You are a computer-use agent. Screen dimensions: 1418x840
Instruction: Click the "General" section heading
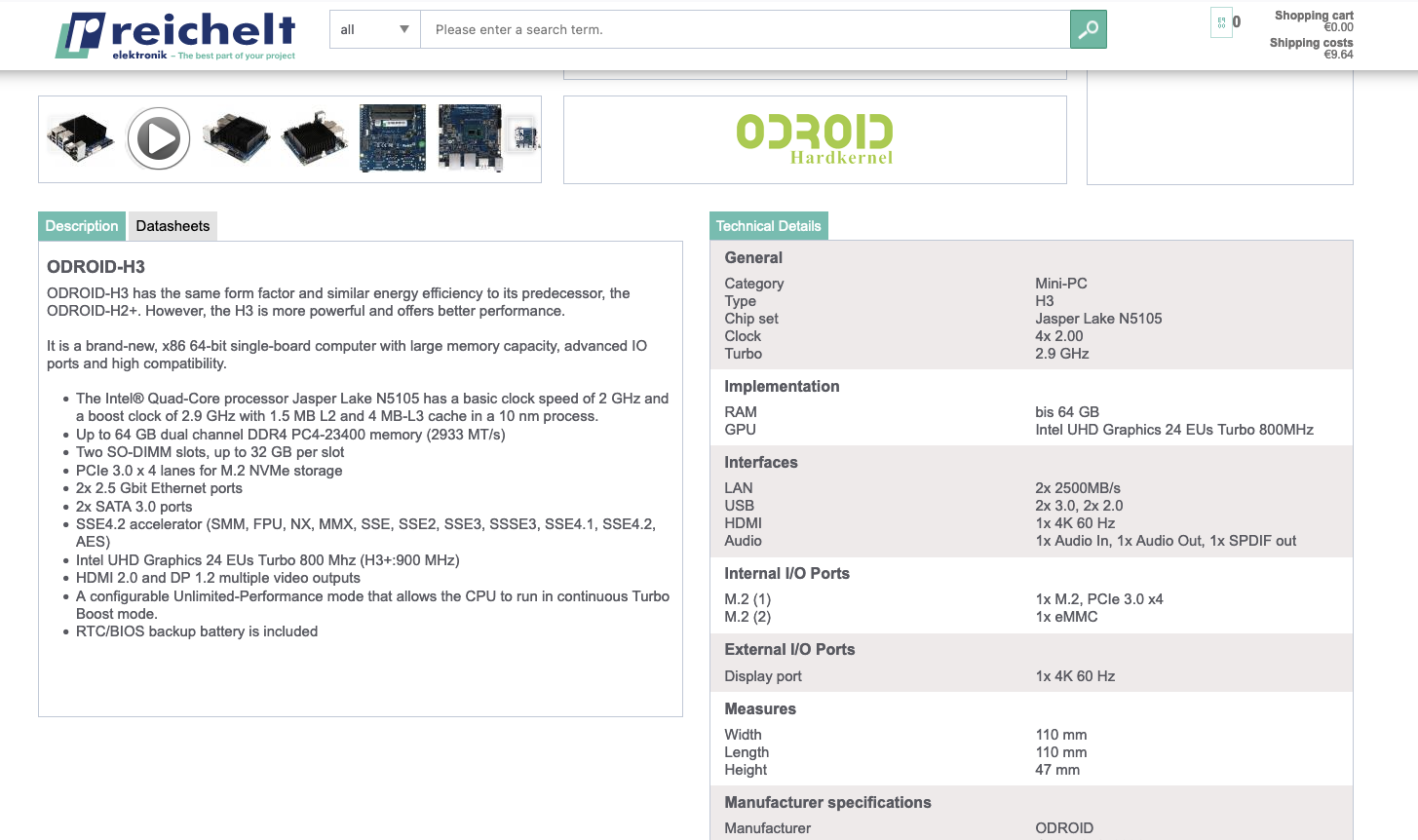753,258
